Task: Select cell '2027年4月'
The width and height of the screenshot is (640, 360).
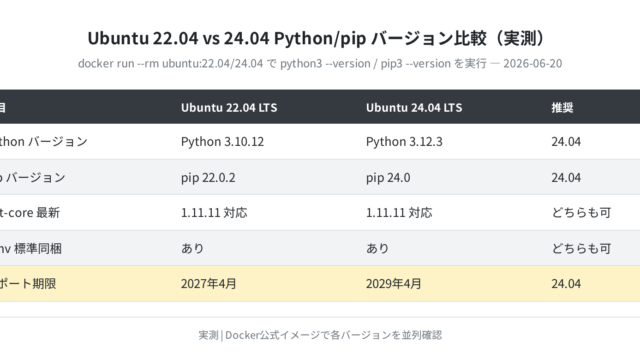Action: coord(209,284)
